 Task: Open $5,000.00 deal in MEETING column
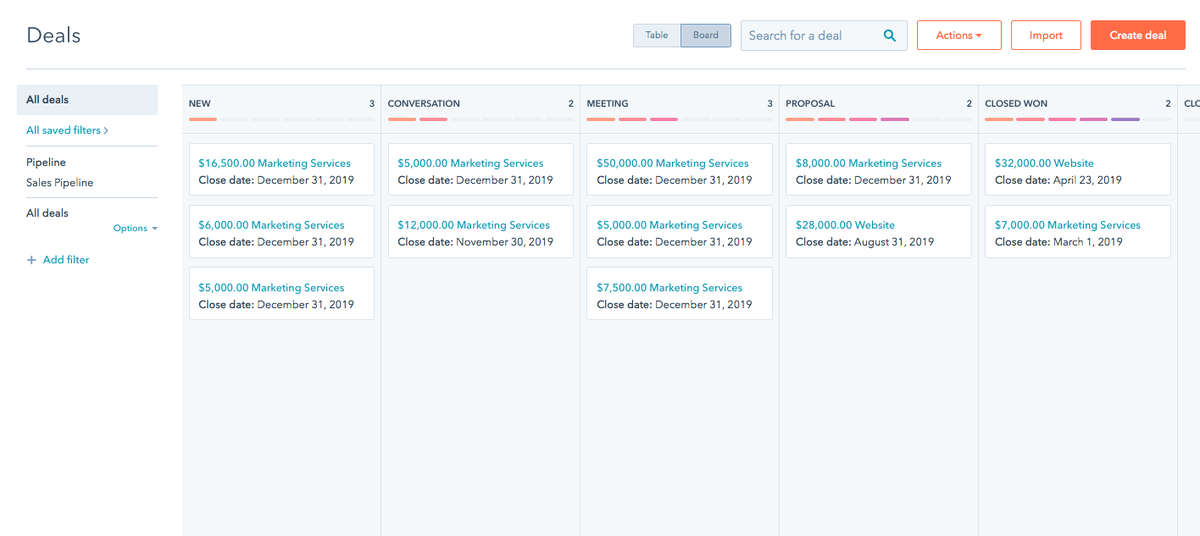coord(670,225)
